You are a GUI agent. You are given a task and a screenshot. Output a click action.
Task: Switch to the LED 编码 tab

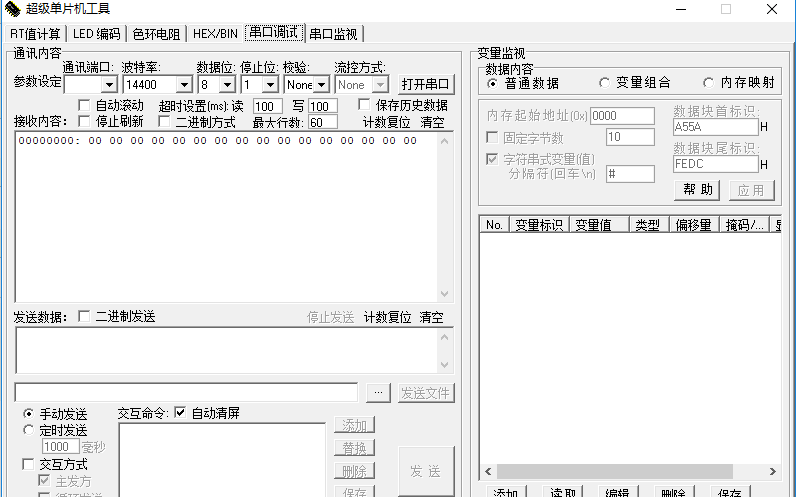[x=96, y=33]
